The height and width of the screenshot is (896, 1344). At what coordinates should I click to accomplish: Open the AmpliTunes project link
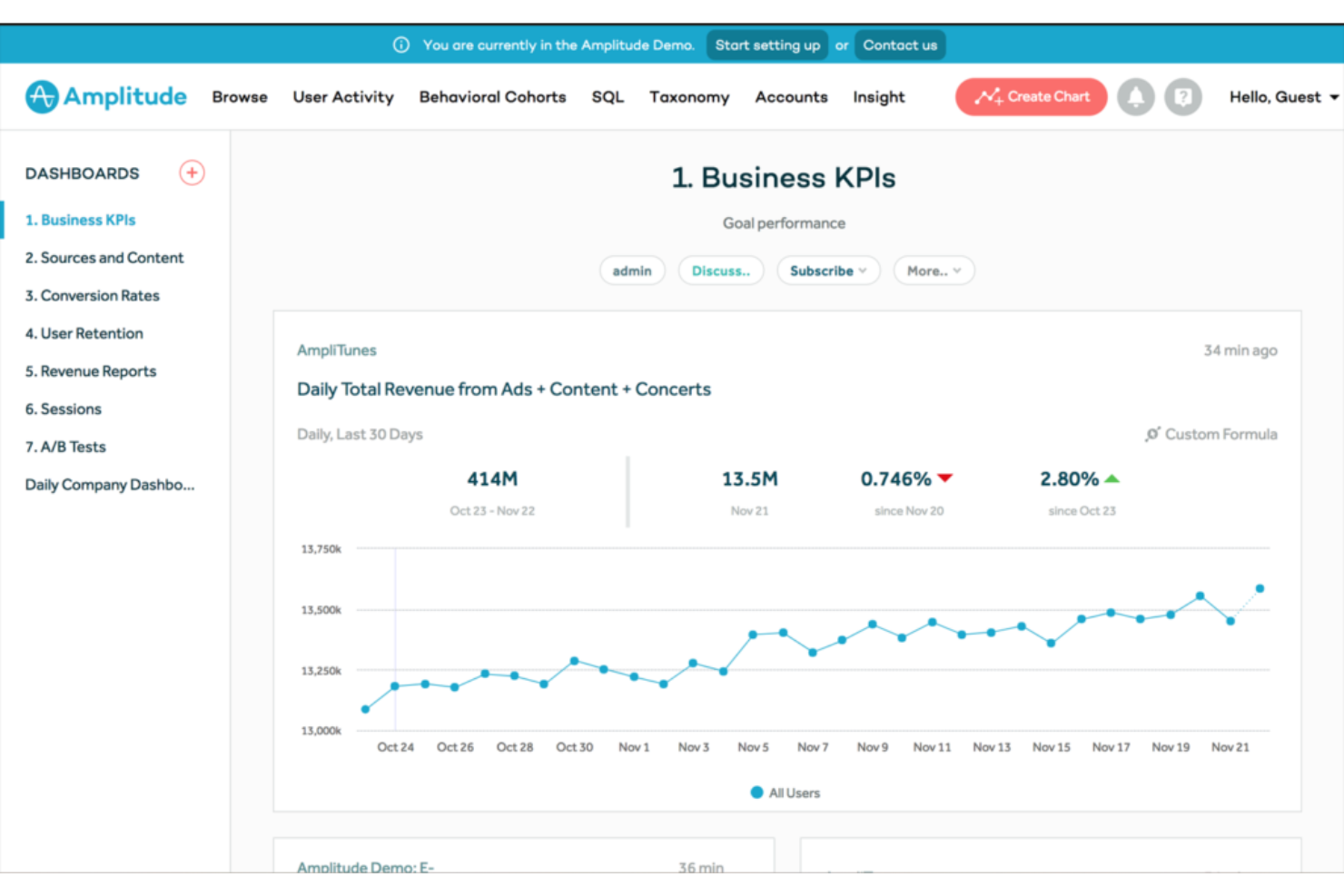[x=336, y=350]
